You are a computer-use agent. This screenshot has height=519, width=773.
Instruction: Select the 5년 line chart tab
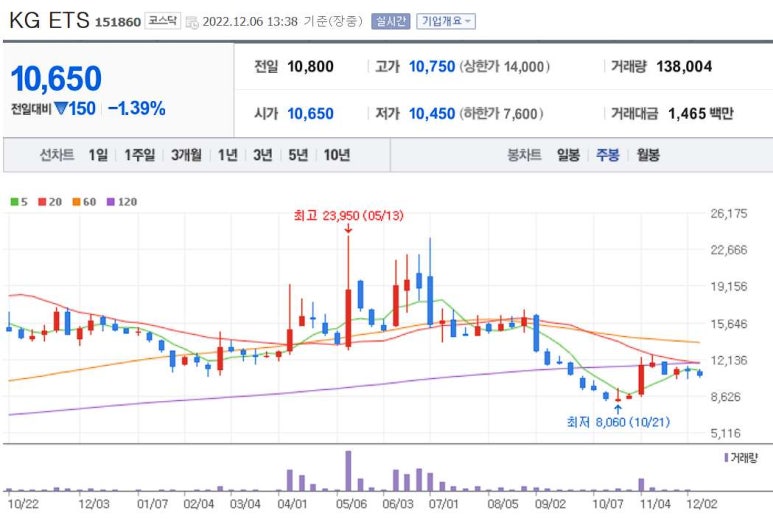point(298,155)
